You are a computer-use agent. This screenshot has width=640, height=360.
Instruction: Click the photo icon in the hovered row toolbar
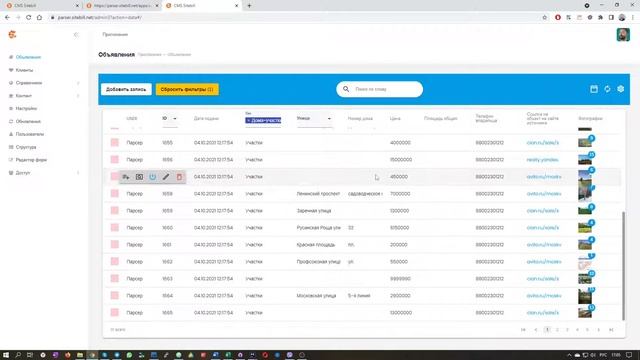coord(139,177)
